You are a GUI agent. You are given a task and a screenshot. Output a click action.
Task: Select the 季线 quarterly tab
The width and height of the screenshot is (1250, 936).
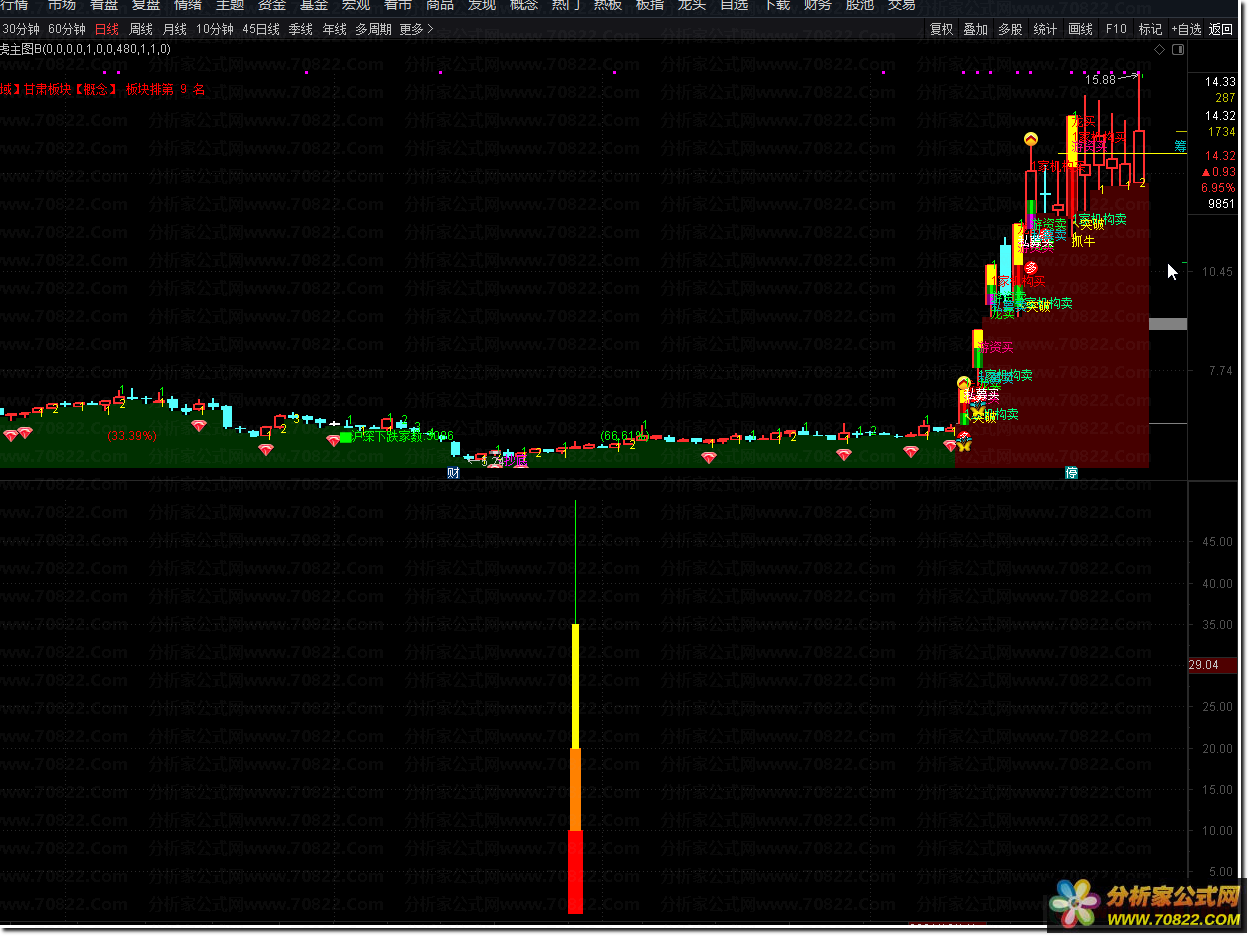pos(301,29)
